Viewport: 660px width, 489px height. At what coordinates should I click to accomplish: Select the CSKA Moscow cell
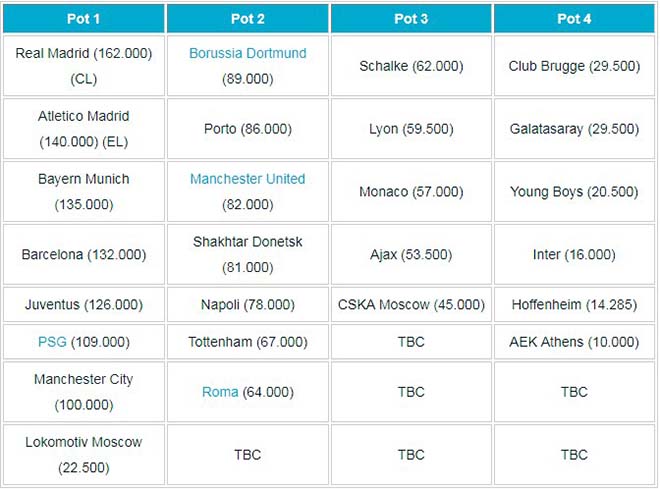(411, 305)
